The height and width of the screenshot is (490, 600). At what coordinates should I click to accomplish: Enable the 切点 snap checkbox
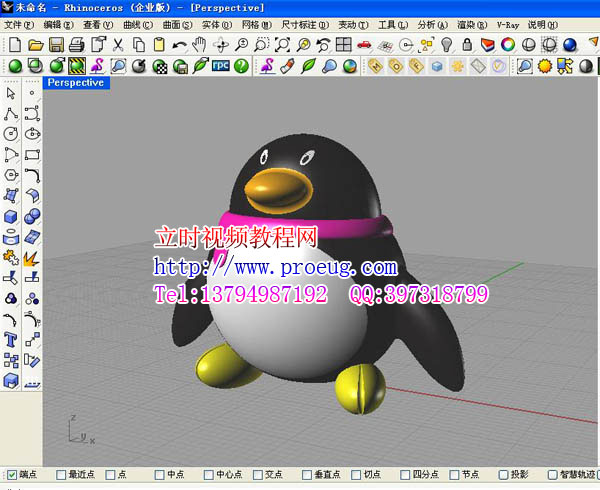point(355,475)
